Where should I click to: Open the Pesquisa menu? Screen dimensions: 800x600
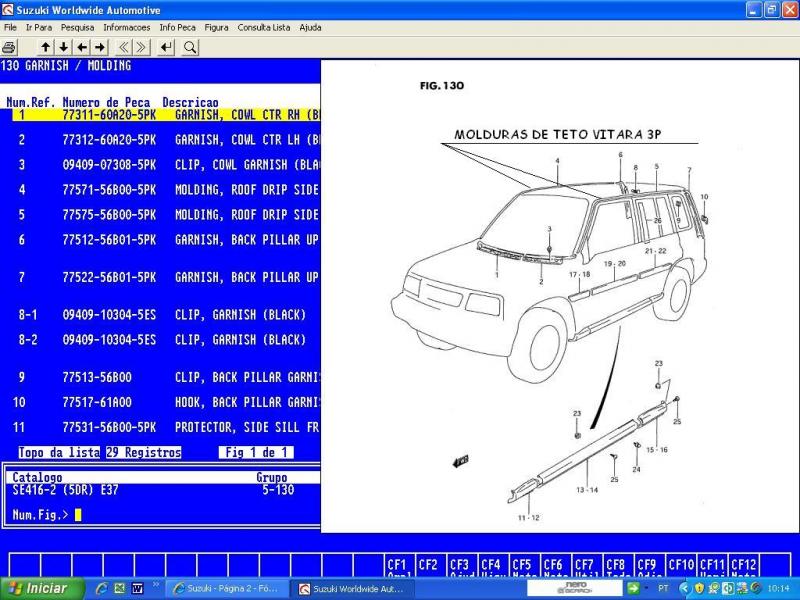78,28
